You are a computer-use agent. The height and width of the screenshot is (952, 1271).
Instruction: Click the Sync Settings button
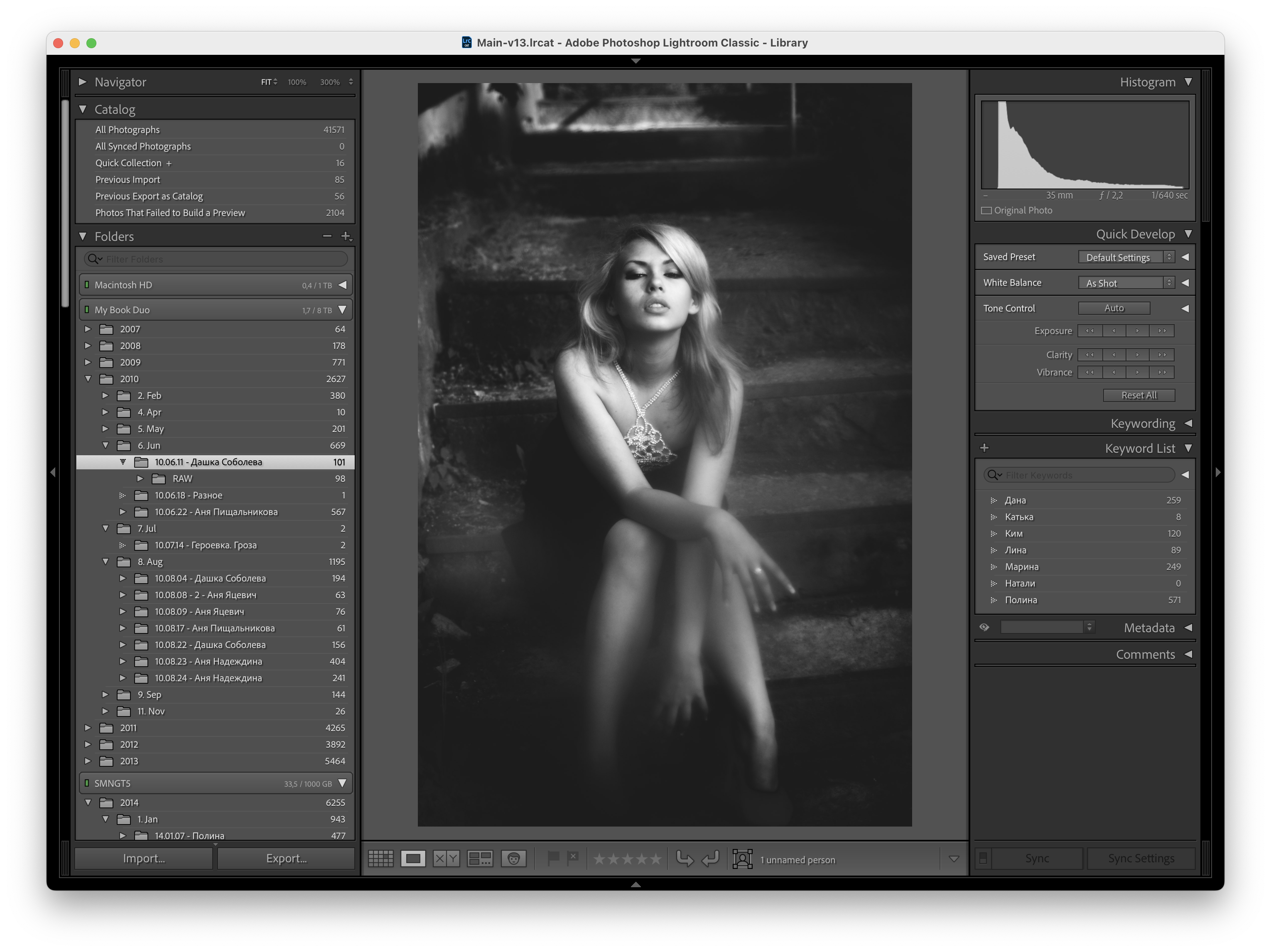tap(1141, 859)
